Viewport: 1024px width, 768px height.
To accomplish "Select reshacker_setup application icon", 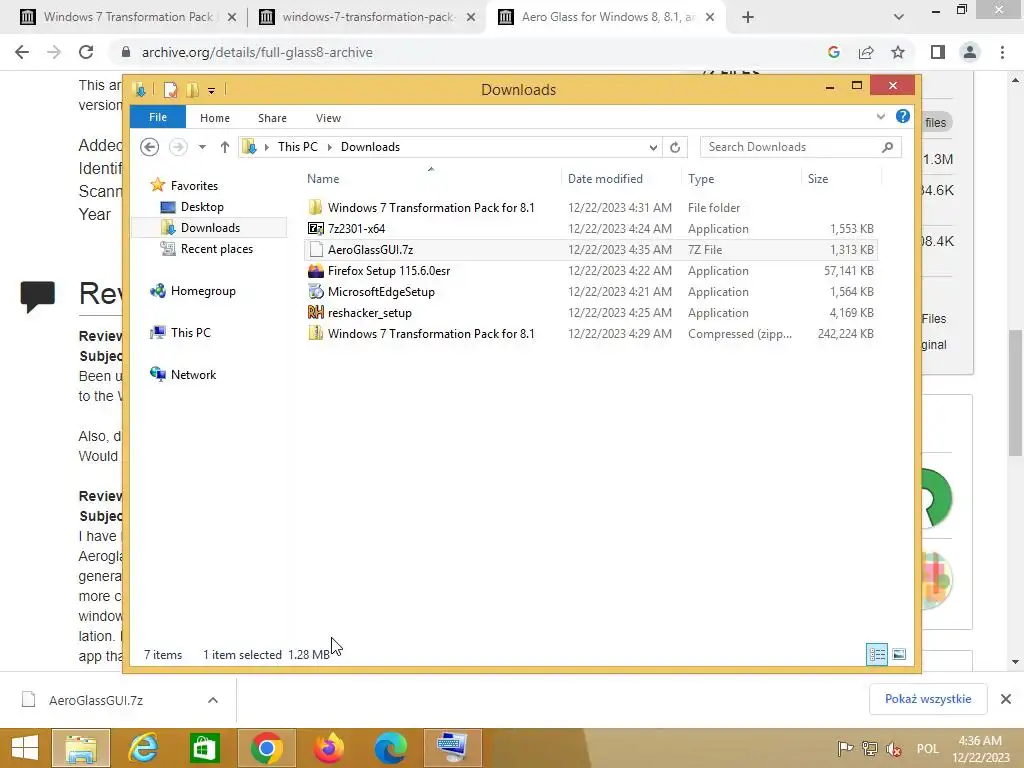I will pos(316,312).
